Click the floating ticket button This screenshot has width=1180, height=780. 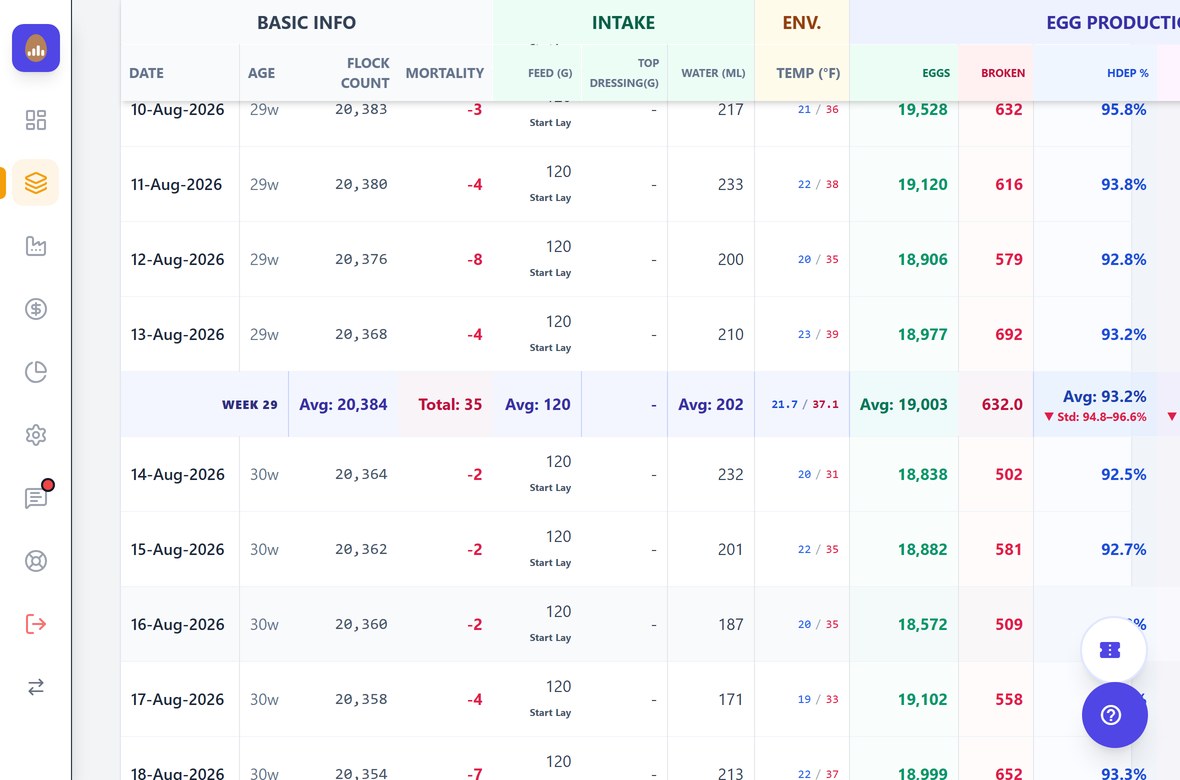click(x=1113, y=650)
